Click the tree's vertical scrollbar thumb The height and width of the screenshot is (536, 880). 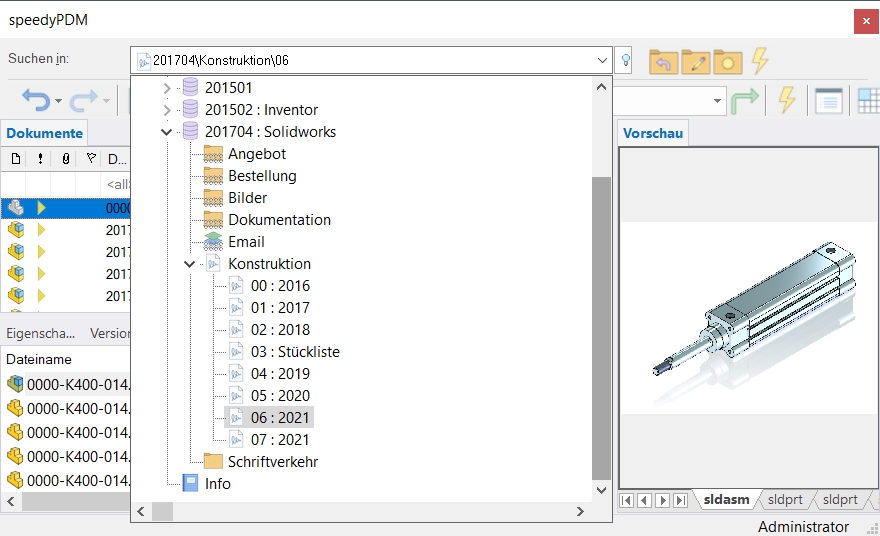coord(600,327)
